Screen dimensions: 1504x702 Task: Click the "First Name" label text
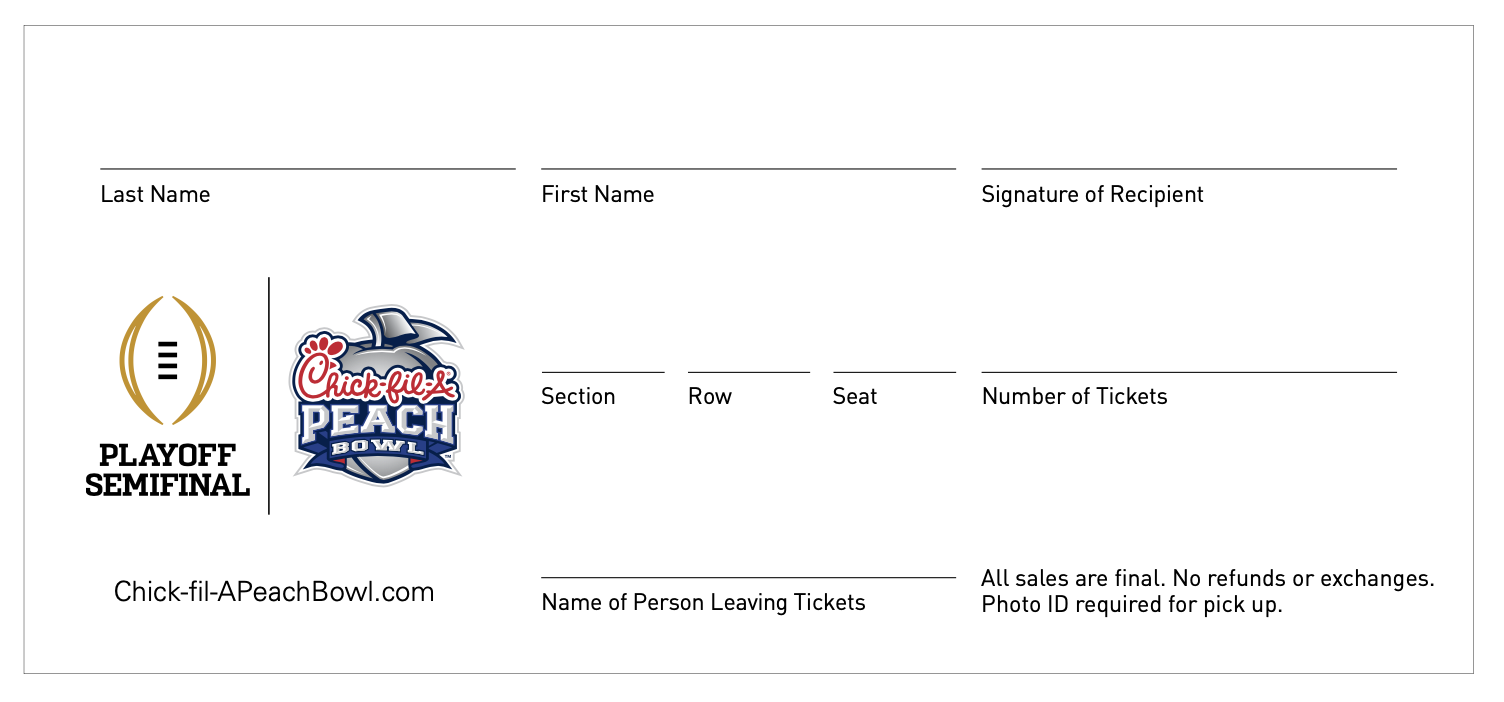pyautogui.click(x=597, y=195)
